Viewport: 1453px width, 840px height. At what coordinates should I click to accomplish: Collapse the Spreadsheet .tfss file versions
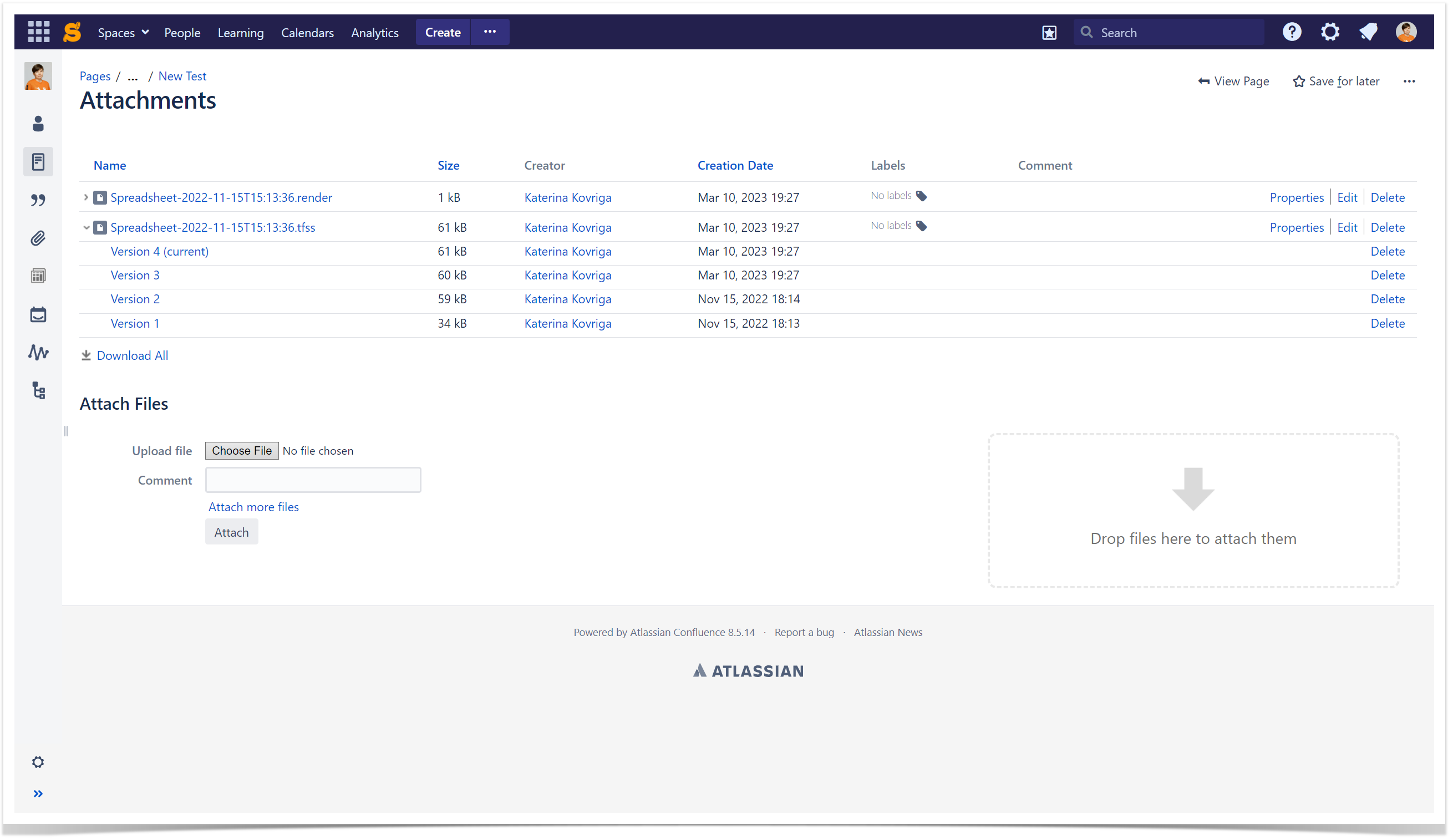click(86, 228)
